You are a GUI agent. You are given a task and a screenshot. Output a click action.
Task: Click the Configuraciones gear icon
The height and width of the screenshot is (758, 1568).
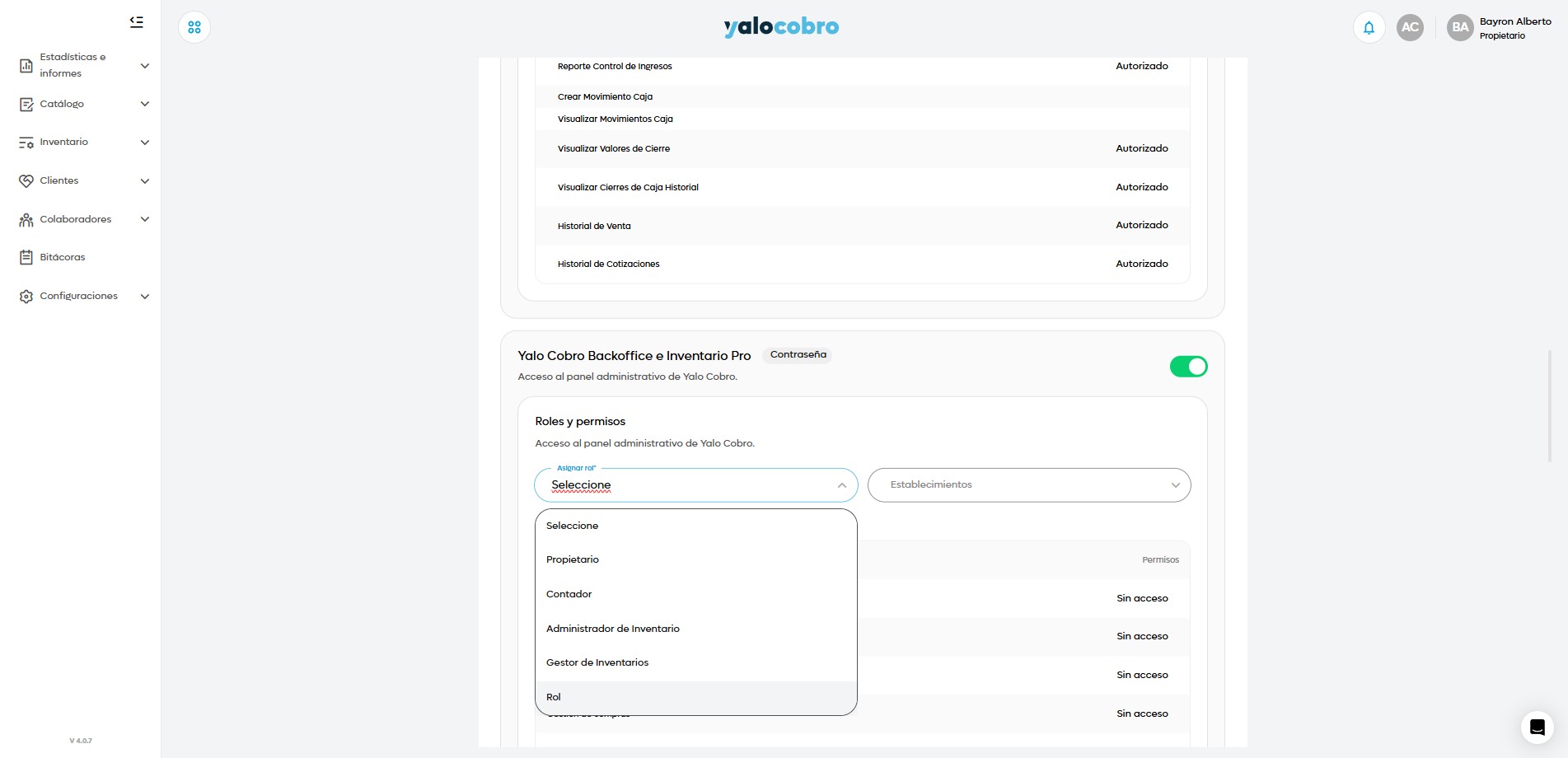click(x=26, y=296)
